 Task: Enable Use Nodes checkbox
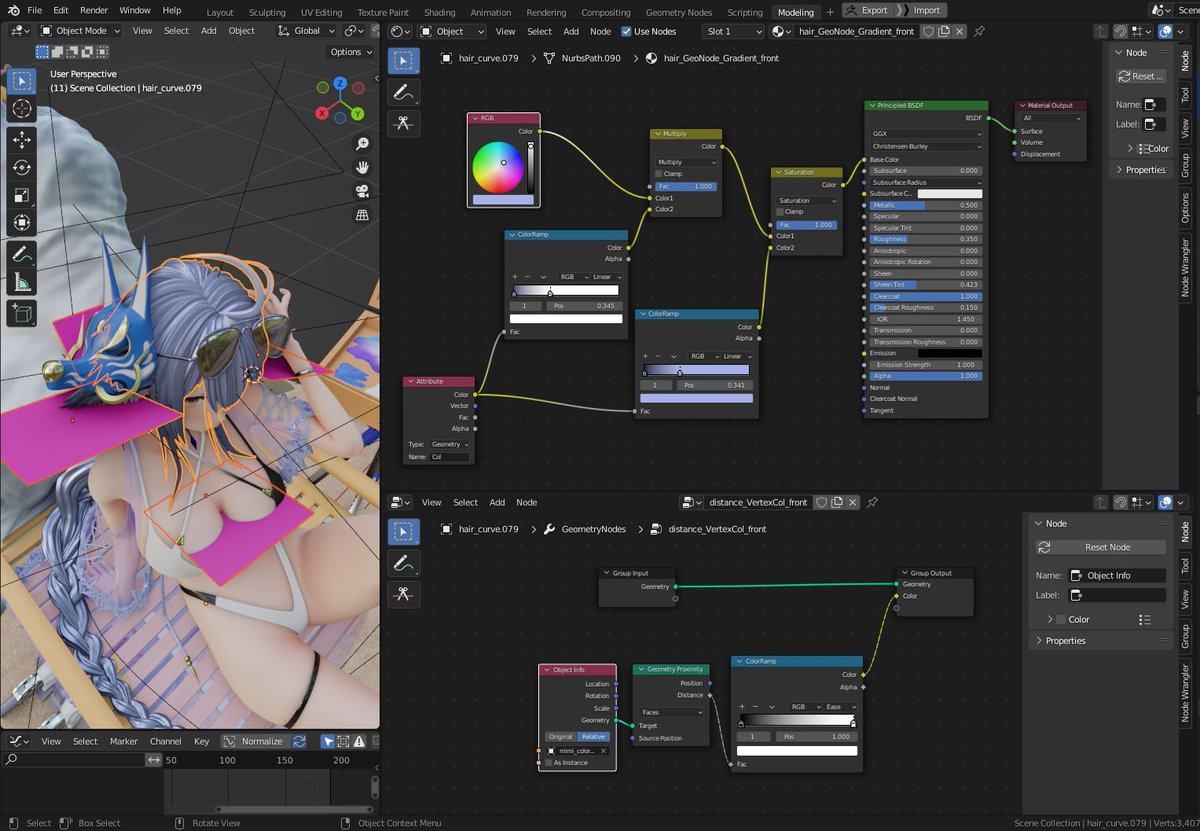[627, 31]
